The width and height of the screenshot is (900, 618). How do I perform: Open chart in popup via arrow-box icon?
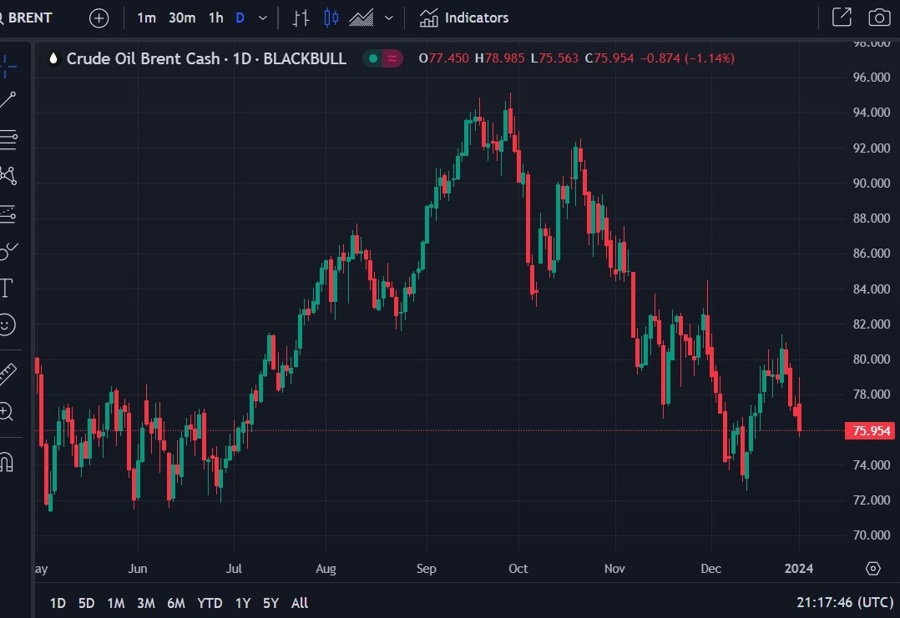842,18
